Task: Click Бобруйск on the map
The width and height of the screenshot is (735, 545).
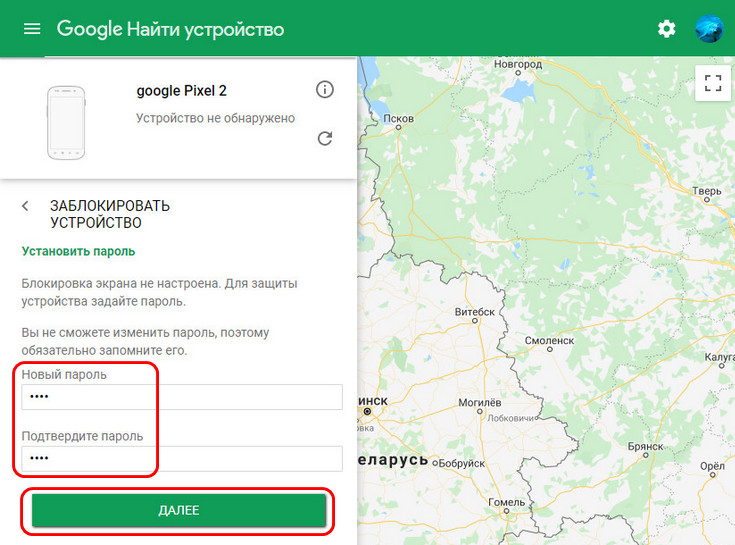Action: click(462, 463)
